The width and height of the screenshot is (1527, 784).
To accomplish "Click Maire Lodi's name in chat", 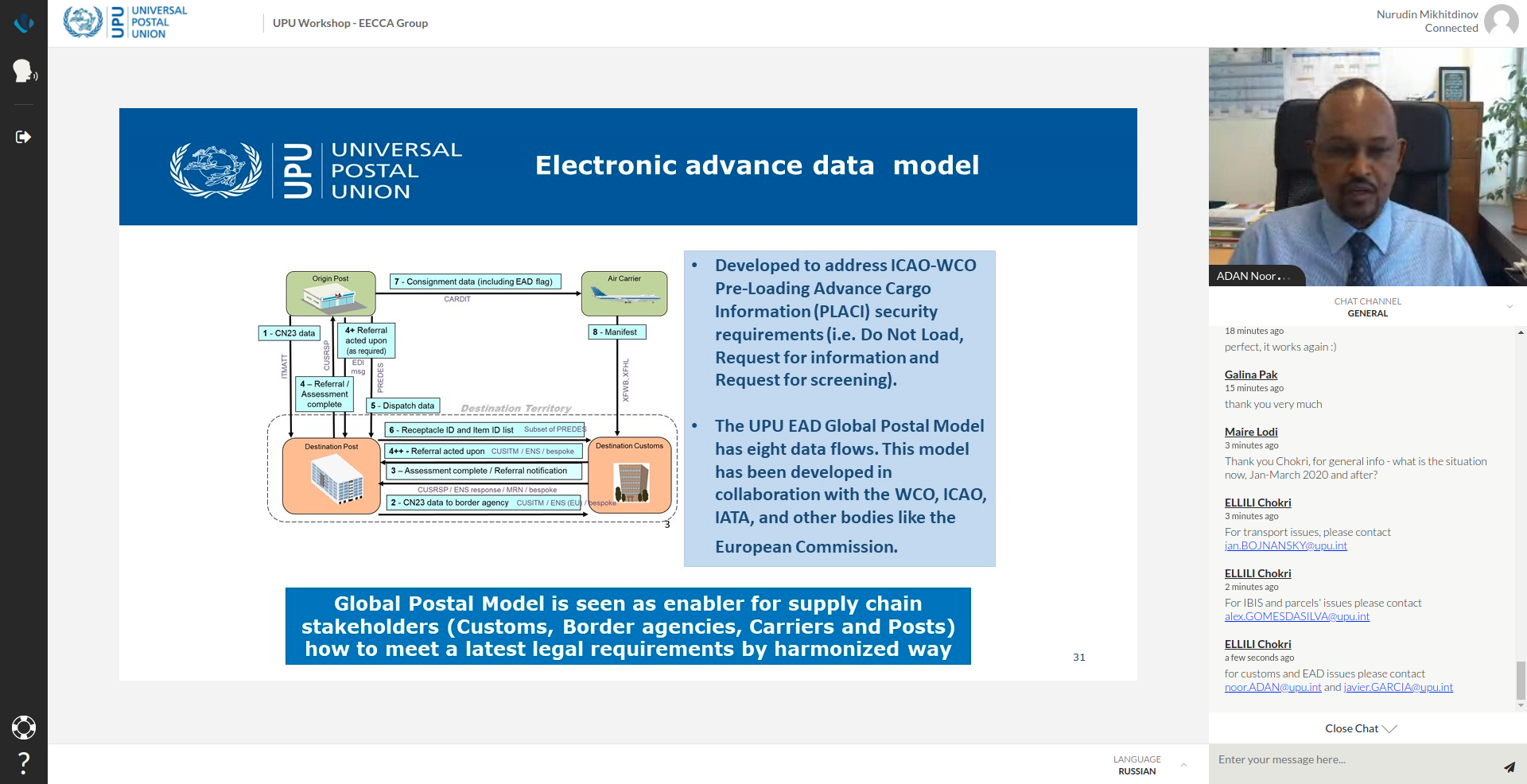I will tap(1251, 432).
